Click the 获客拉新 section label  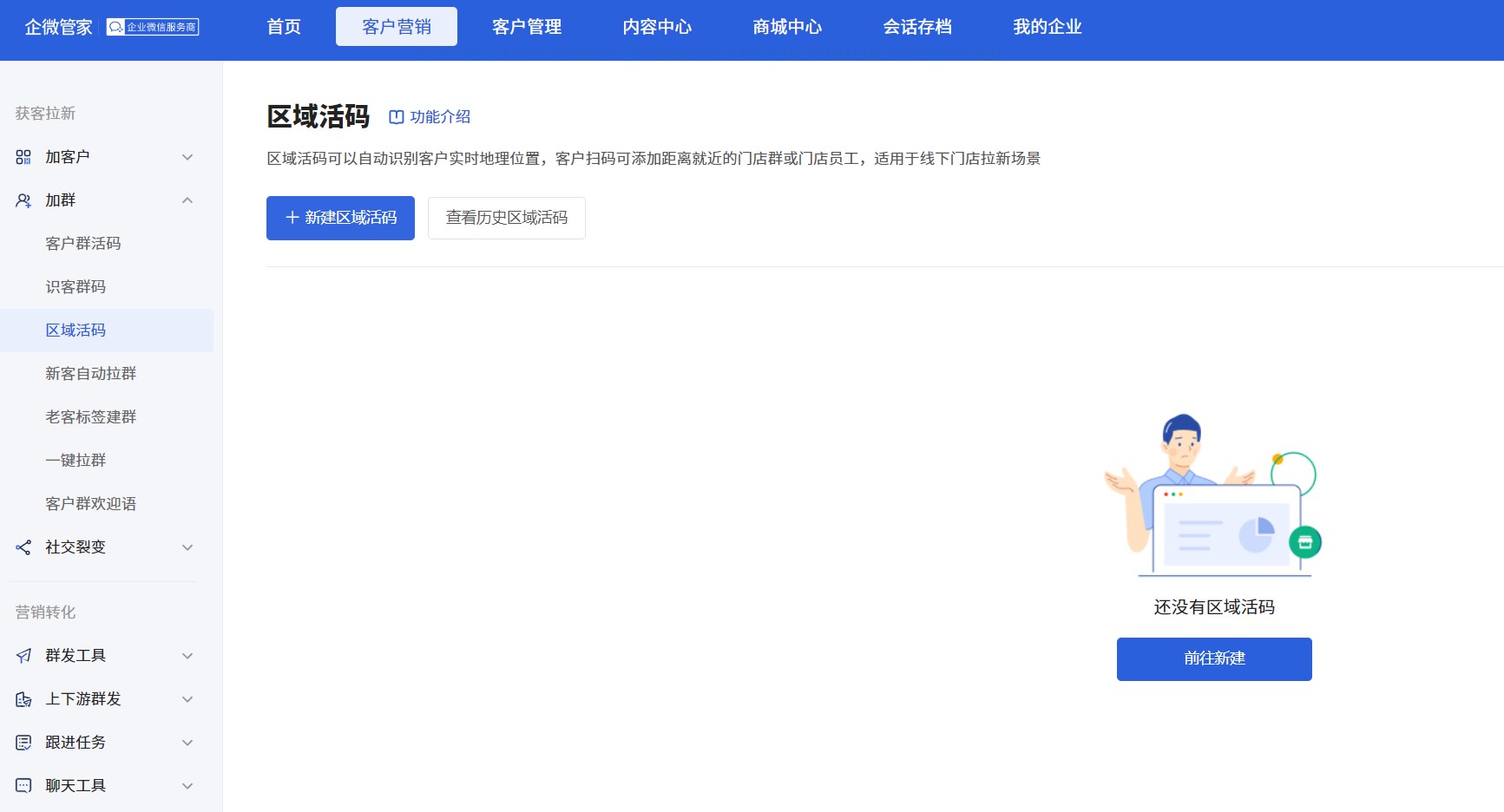tap(45, 114)
